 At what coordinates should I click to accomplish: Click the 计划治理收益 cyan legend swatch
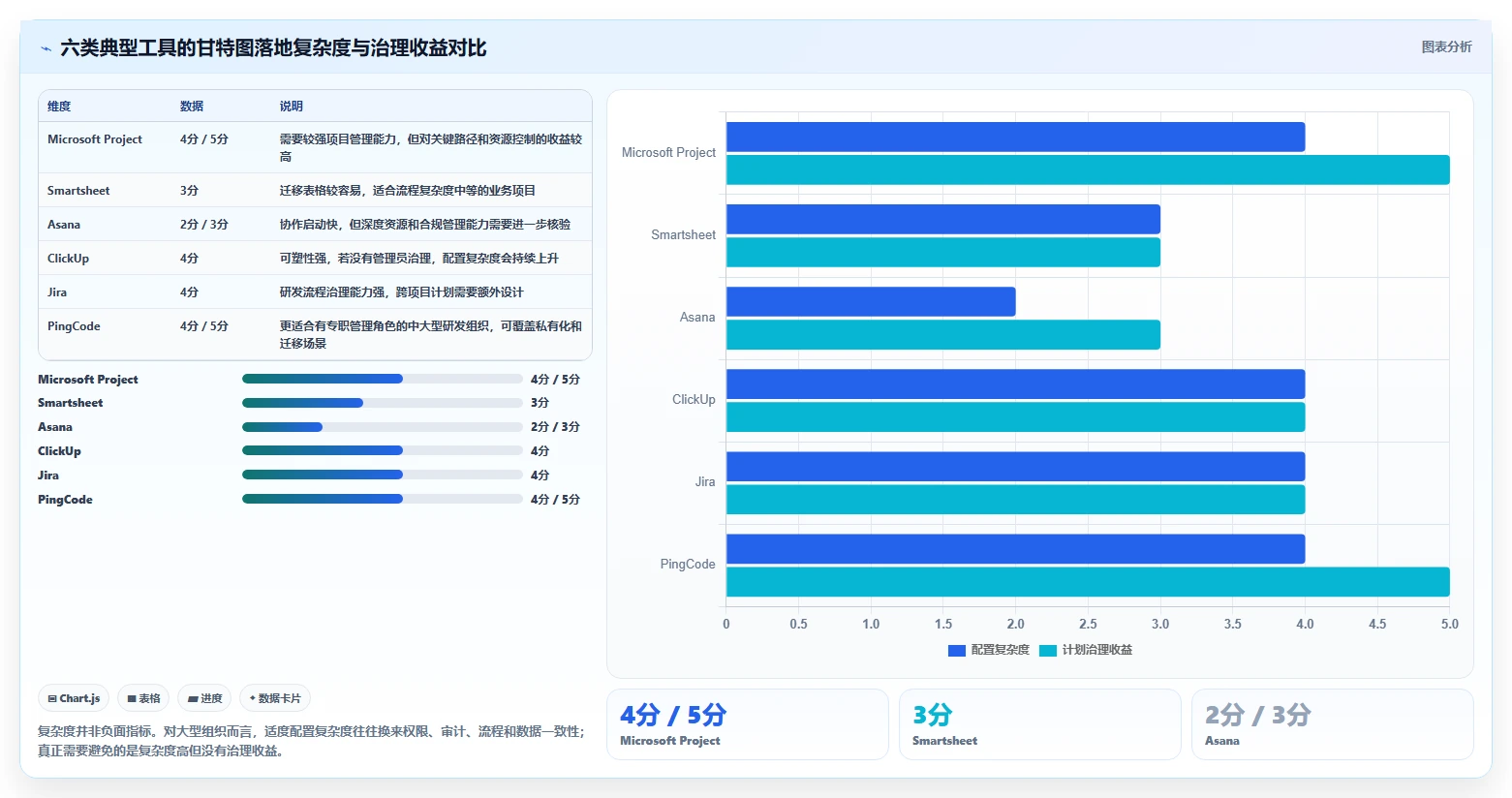[x=1048, y=651]
